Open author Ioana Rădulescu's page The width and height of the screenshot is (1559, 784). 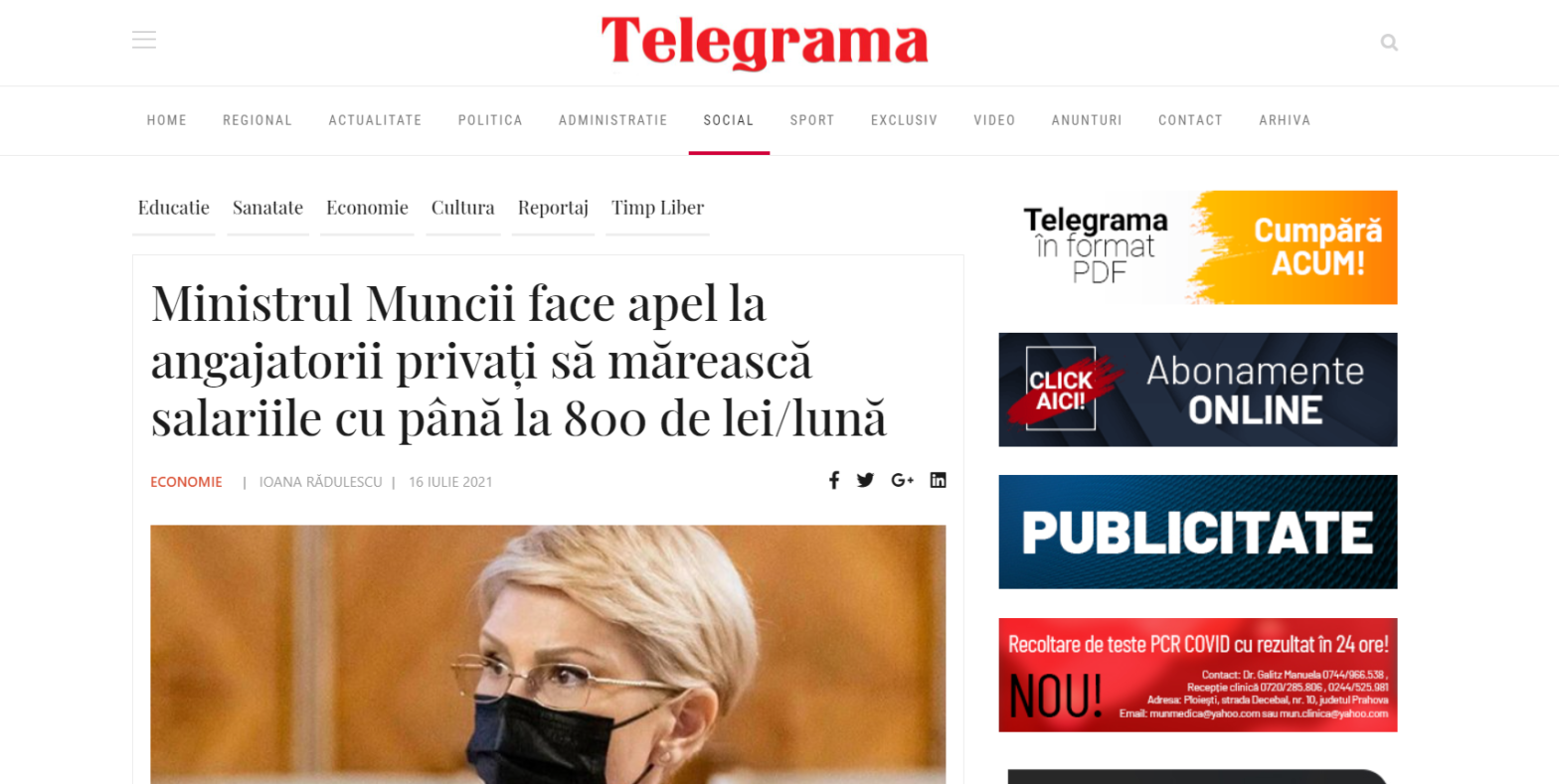(x=320, y=482)
